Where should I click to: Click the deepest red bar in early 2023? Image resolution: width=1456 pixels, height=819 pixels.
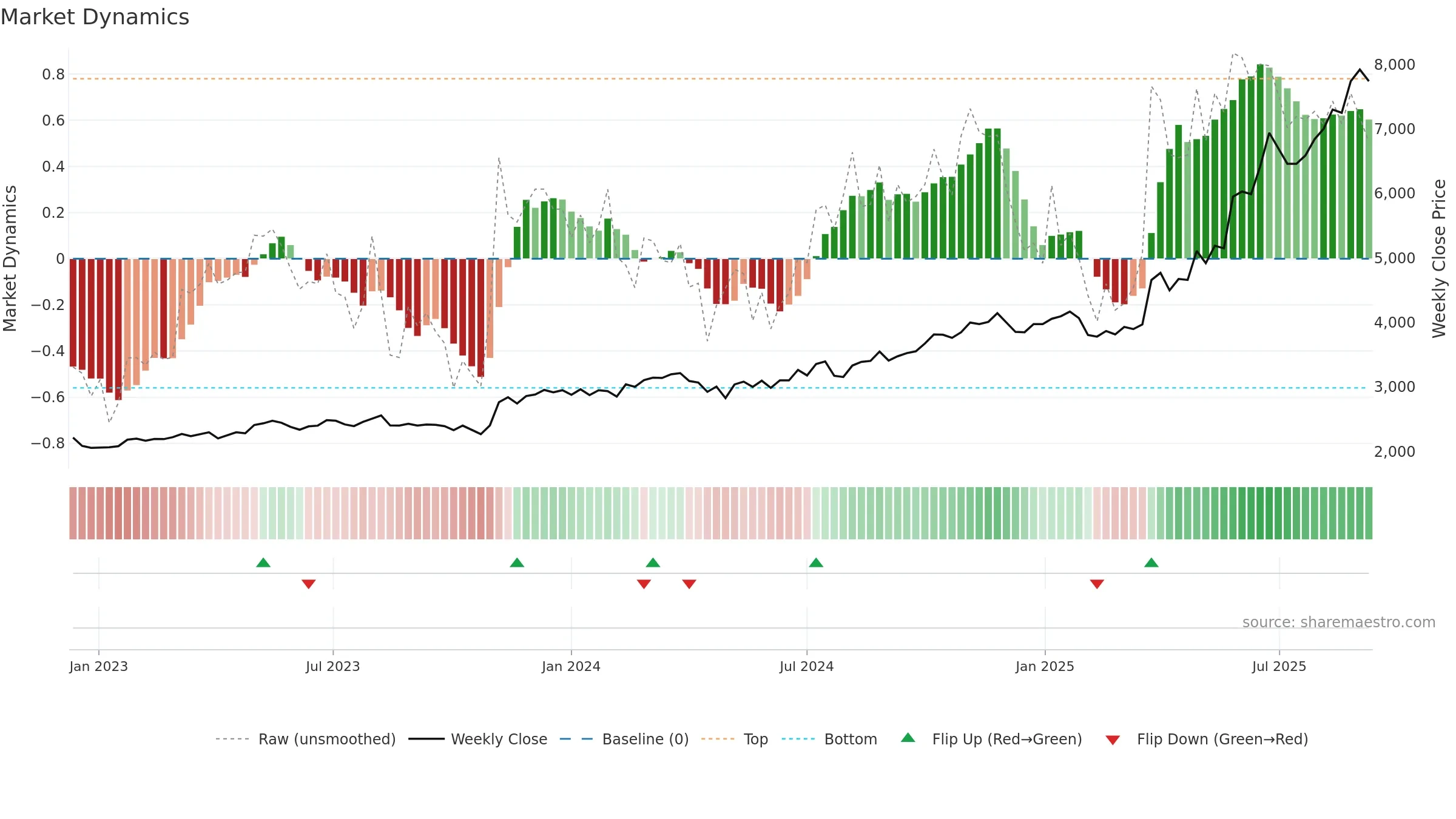(118, 329)
